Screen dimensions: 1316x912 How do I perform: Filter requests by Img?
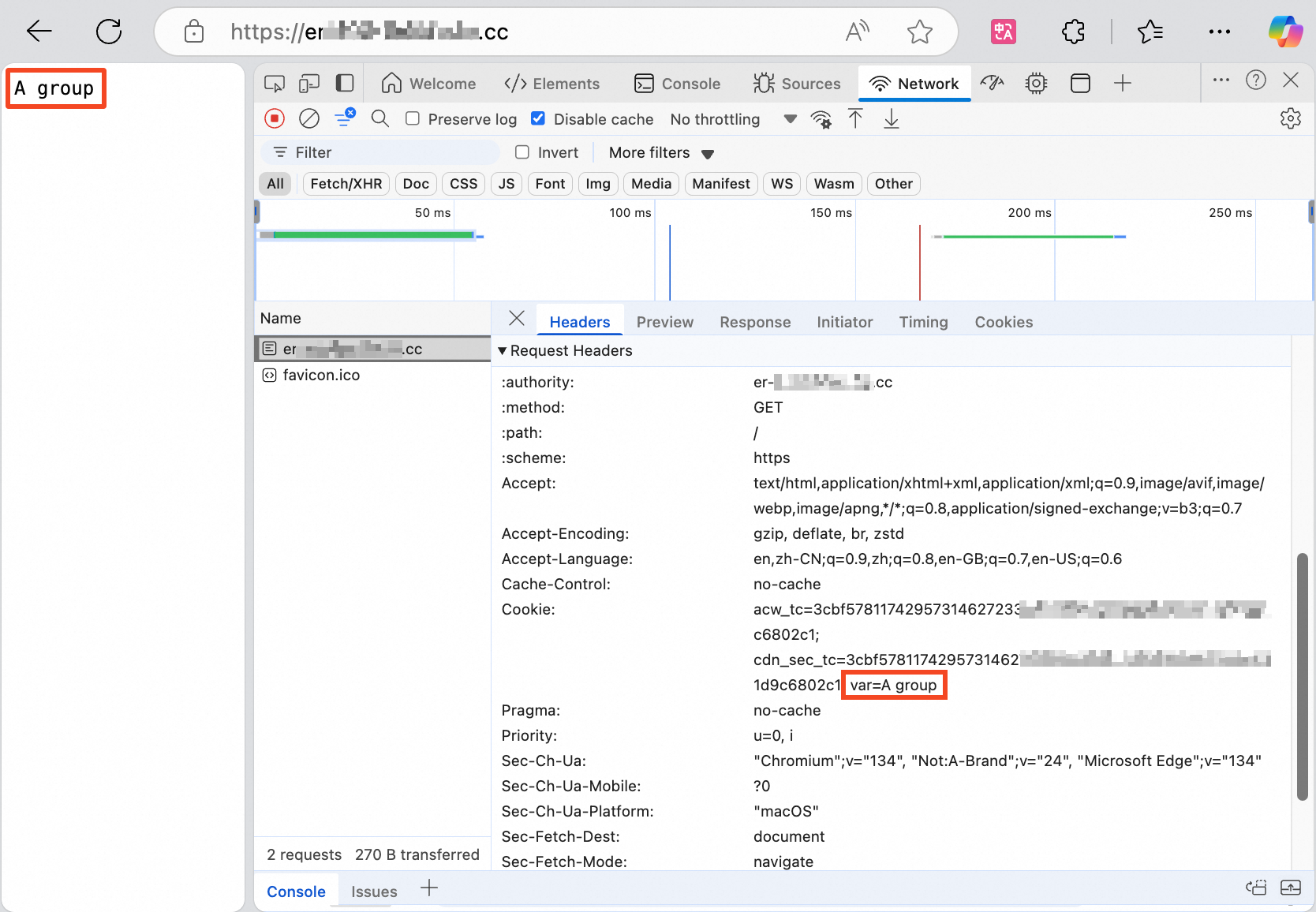coord(598,184)
